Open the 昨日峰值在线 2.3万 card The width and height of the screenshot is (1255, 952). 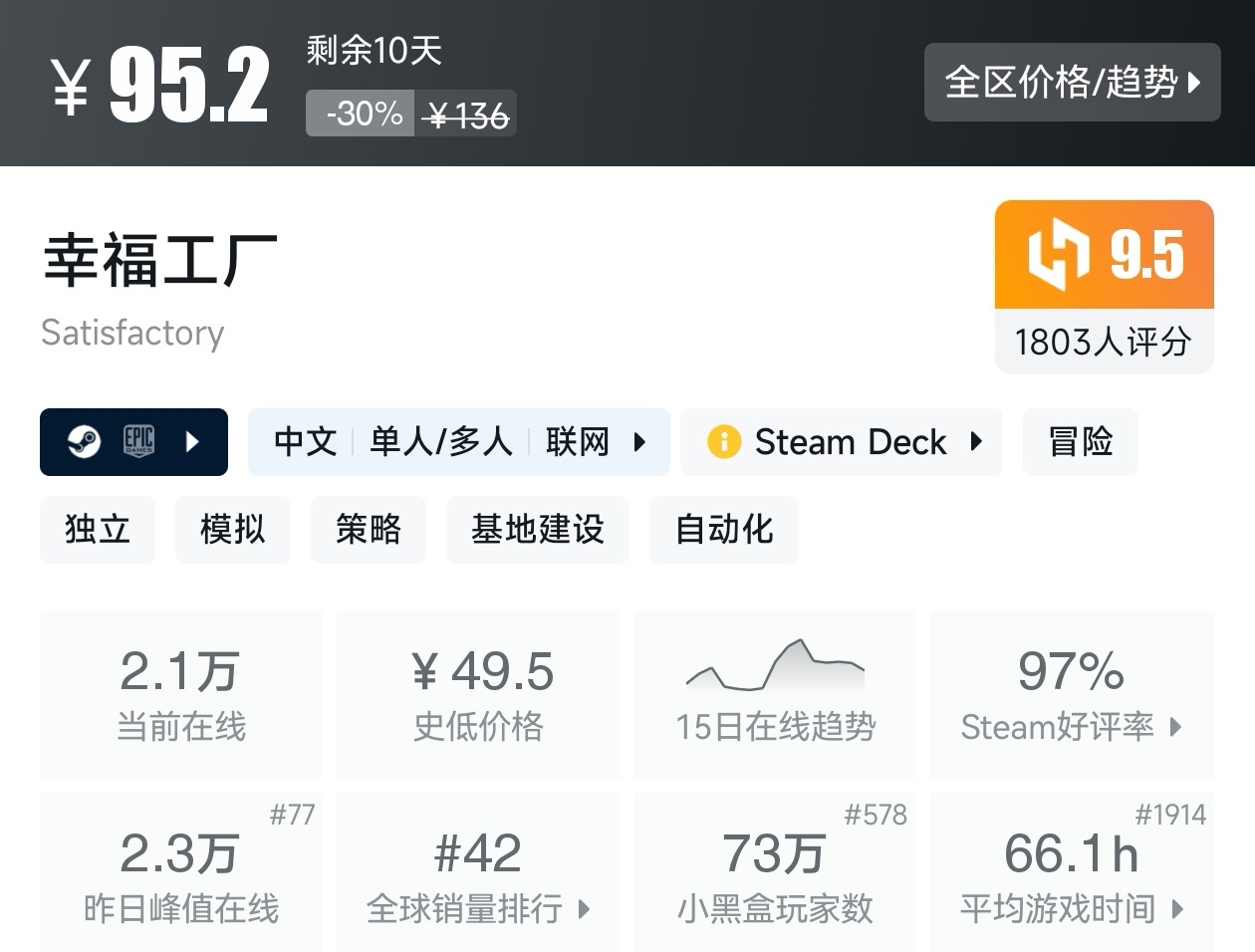click(x=181, y=872)
